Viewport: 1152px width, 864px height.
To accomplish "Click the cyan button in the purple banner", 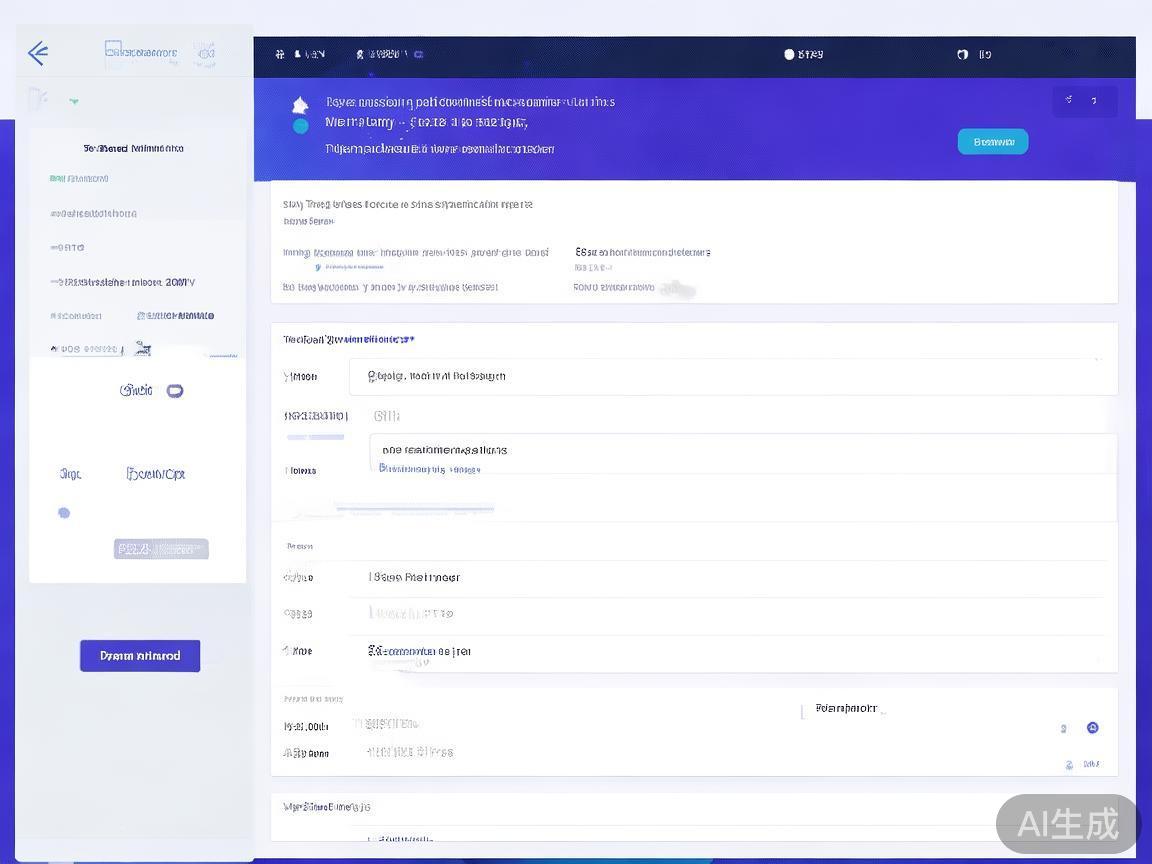I will click(x=992, y=142).
